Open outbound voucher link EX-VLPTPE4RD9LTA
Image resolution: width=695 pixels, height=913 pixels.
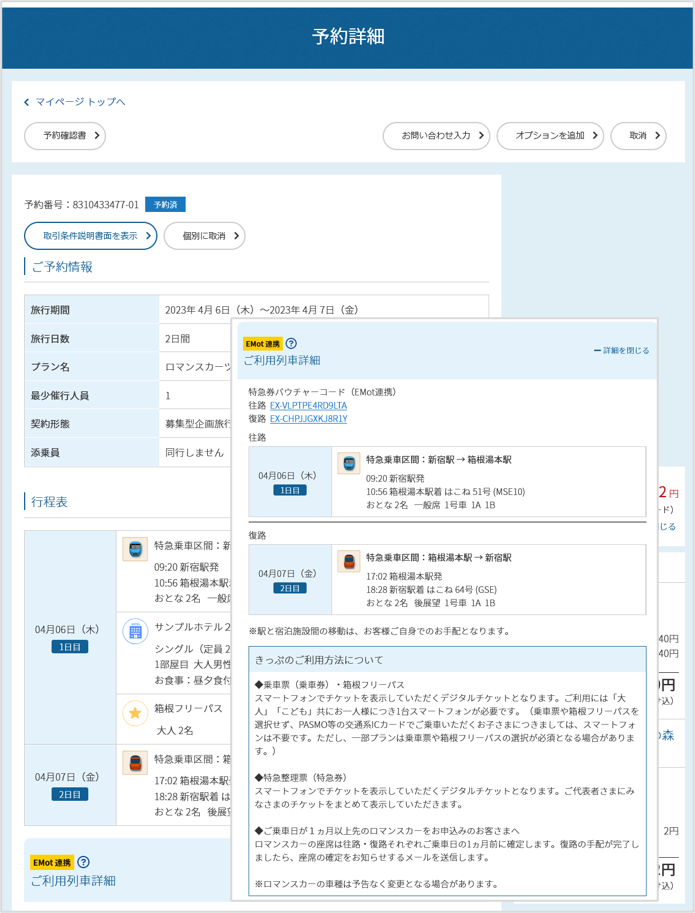click(x=309, y=405)
